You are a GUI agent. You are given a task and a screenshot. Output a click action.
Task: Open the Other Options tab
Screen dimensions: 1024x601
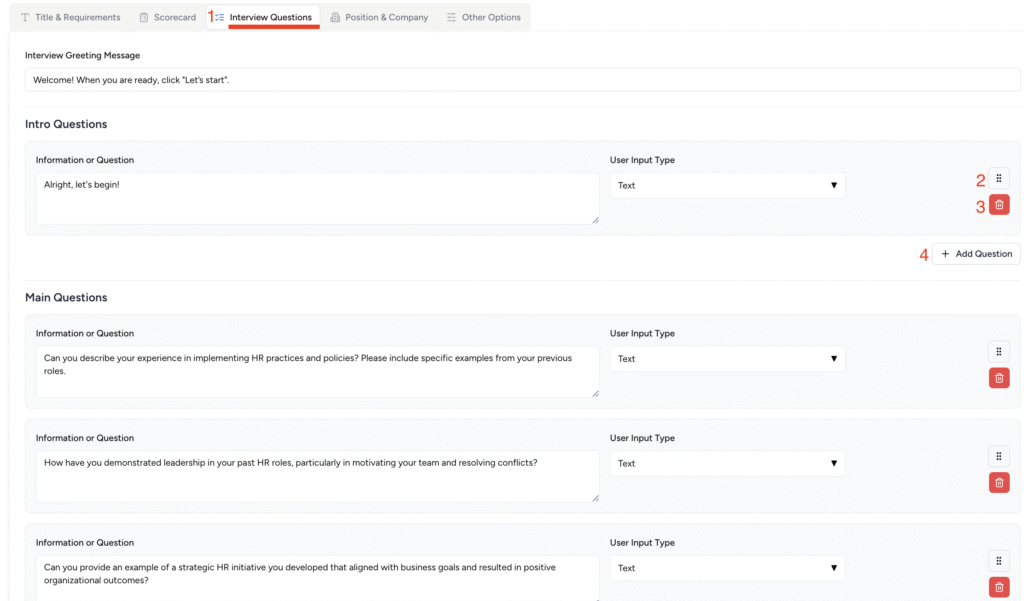click(484, 17)
